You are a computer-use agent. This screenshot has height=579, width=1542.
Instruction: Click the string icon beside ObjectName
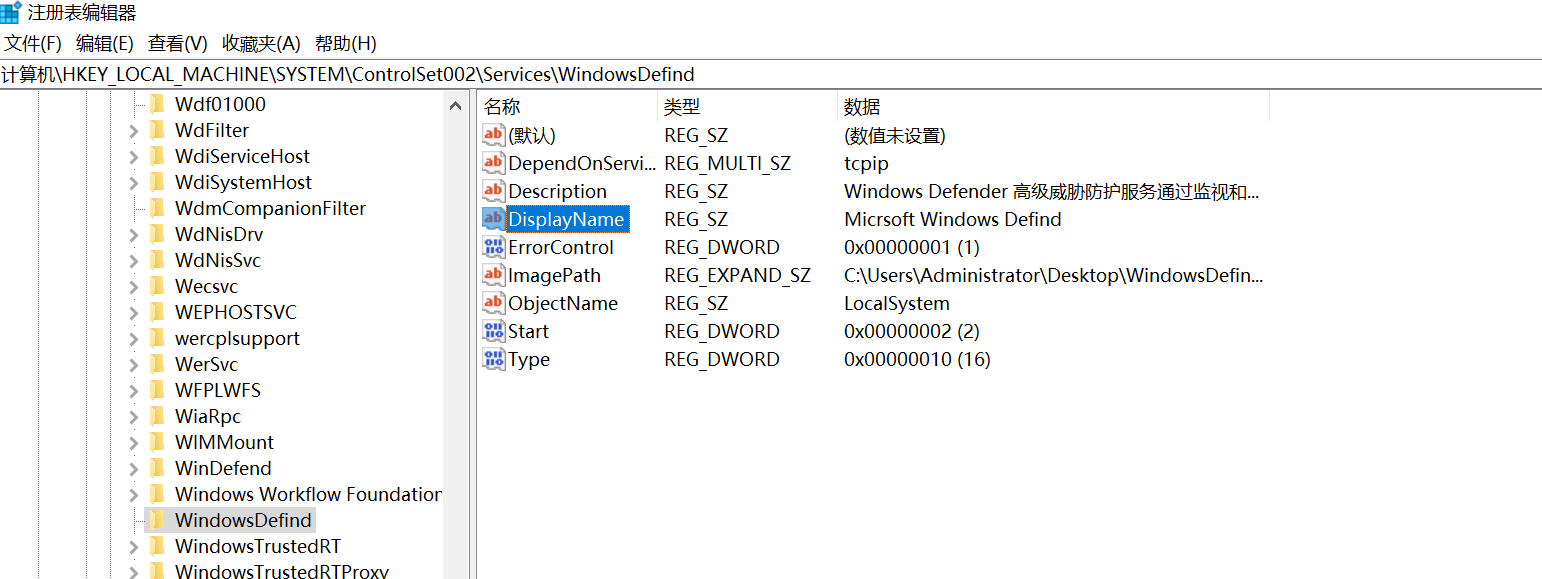[x=493, y=303]
